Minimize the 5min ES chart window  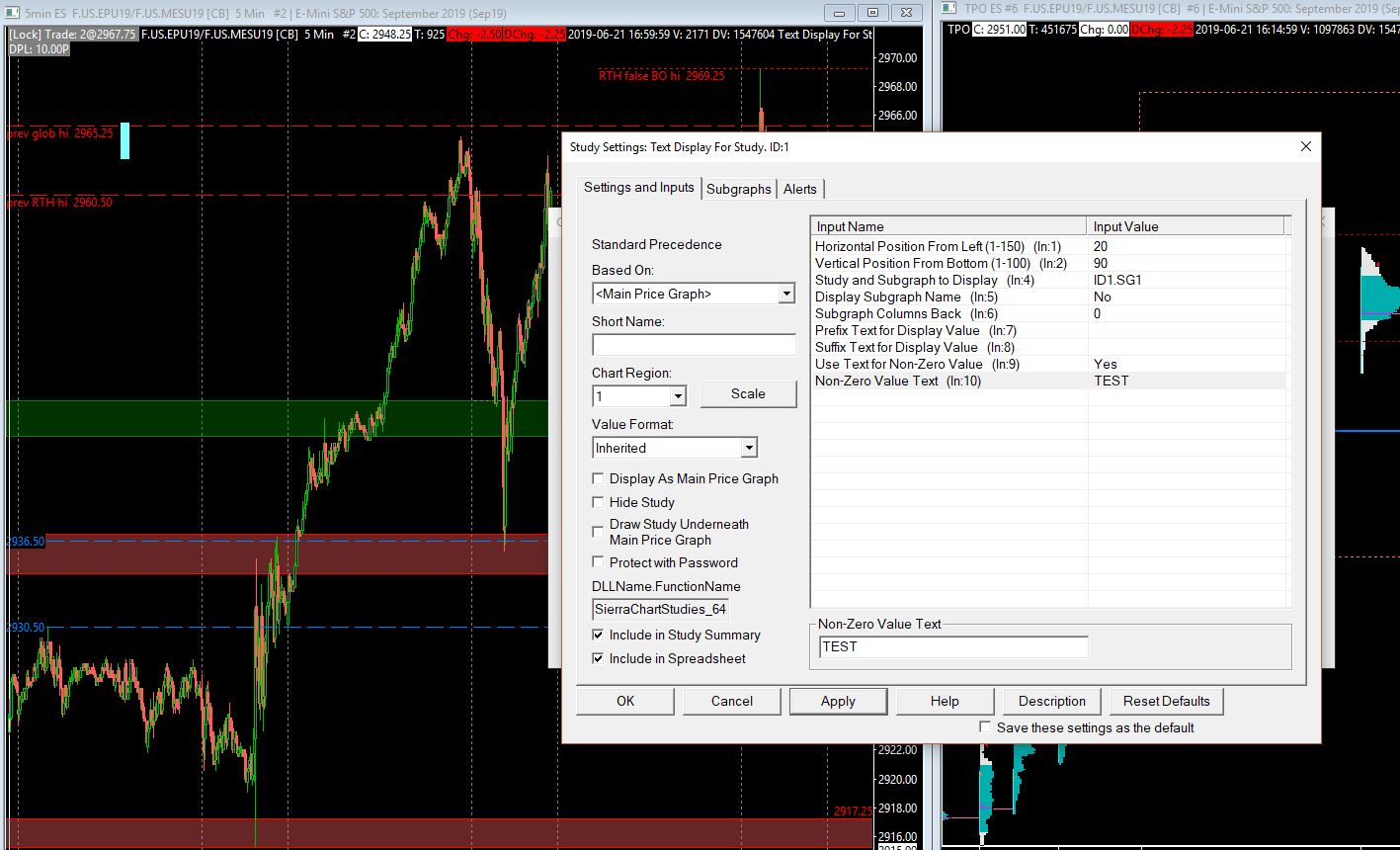(x=841, y=12)
